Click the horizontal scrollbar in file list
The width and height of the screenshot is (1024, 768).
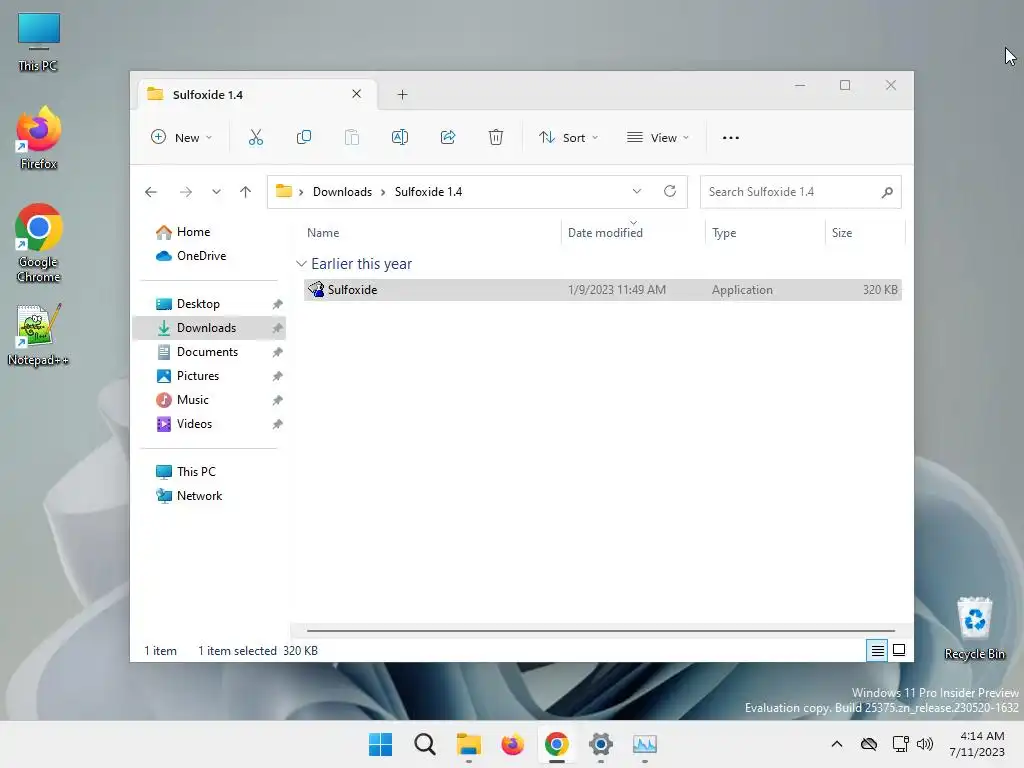[x=600, y=631]
